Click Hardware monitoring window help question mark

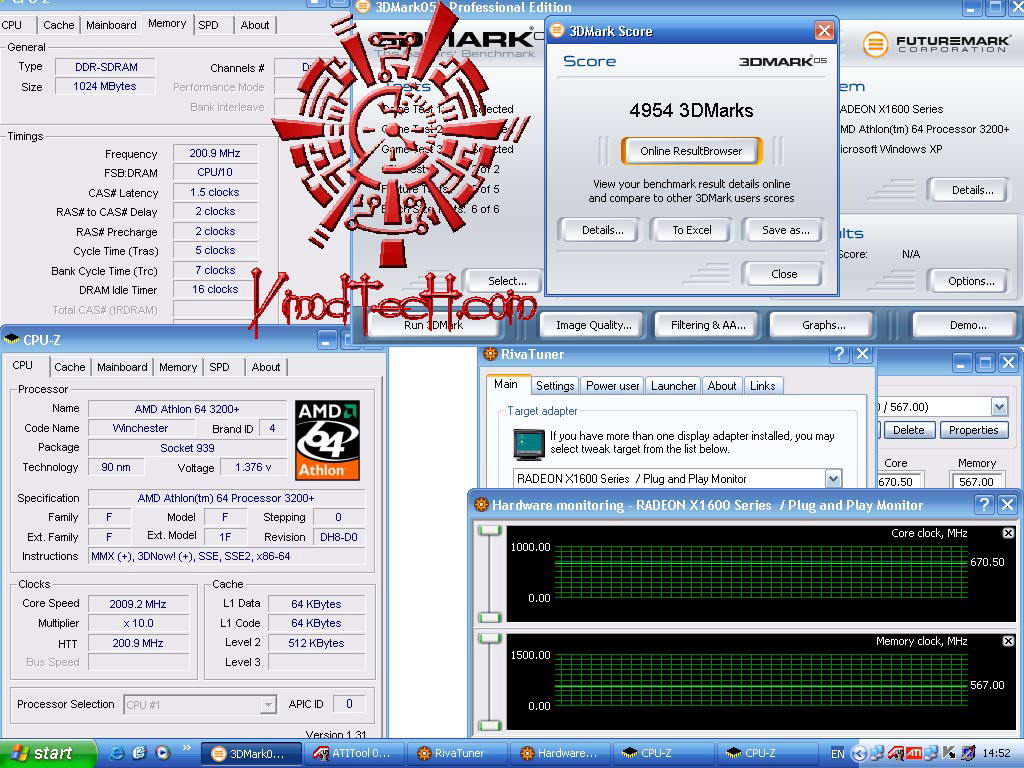coord(984,504)
